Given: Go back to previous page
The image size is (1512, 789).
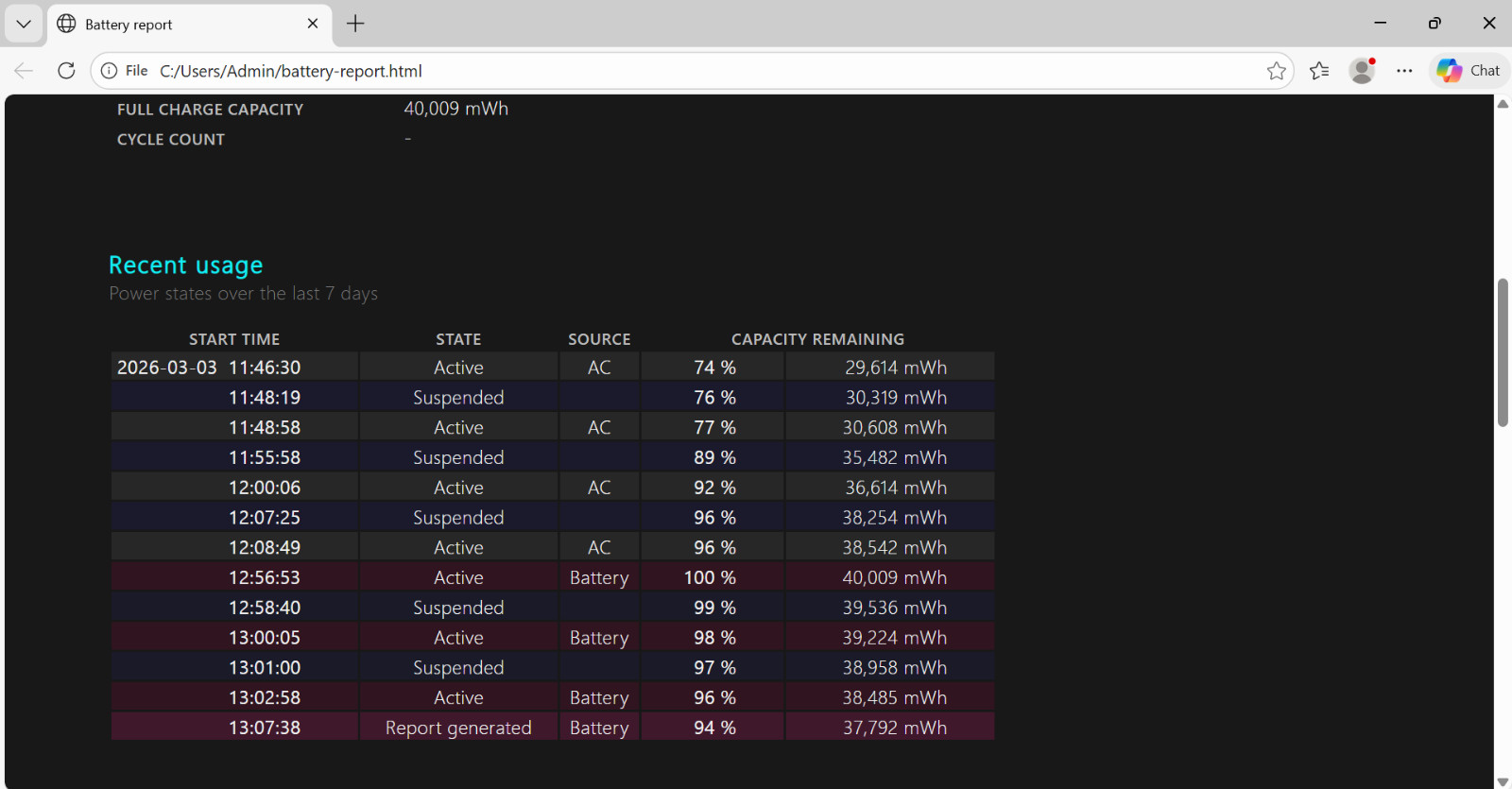Looking at the screenshot, I should [24, 71].
